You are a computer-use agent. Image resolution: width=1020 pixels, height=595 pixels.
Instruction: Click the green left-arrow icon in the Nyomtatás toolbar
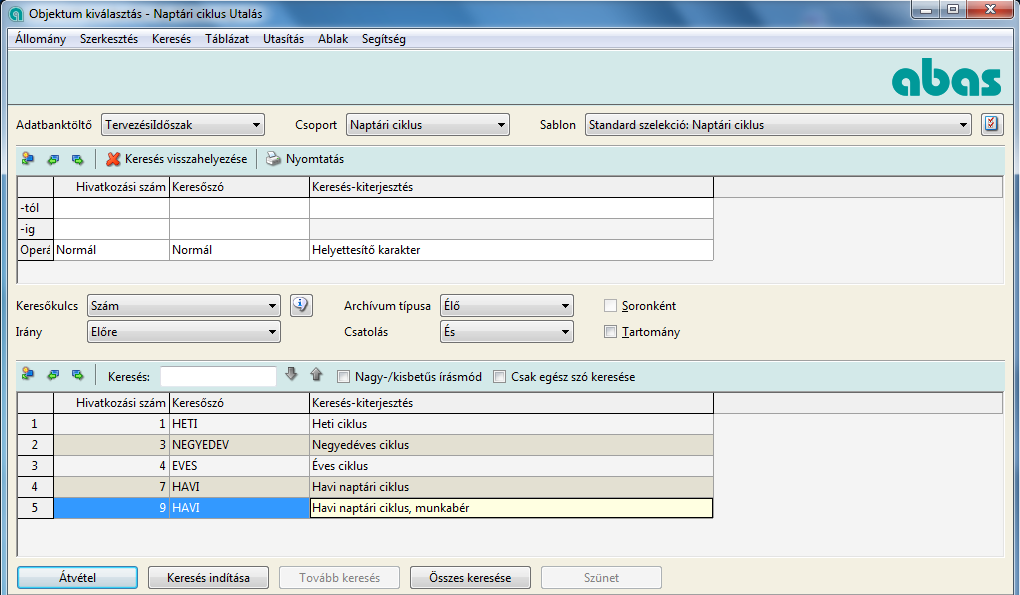click(x=53, y=159)
